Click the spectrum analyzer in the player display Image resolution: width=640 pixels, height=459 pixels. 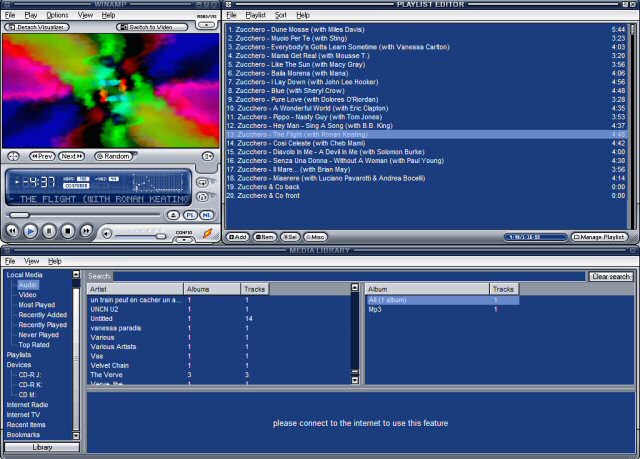[158, 182]
